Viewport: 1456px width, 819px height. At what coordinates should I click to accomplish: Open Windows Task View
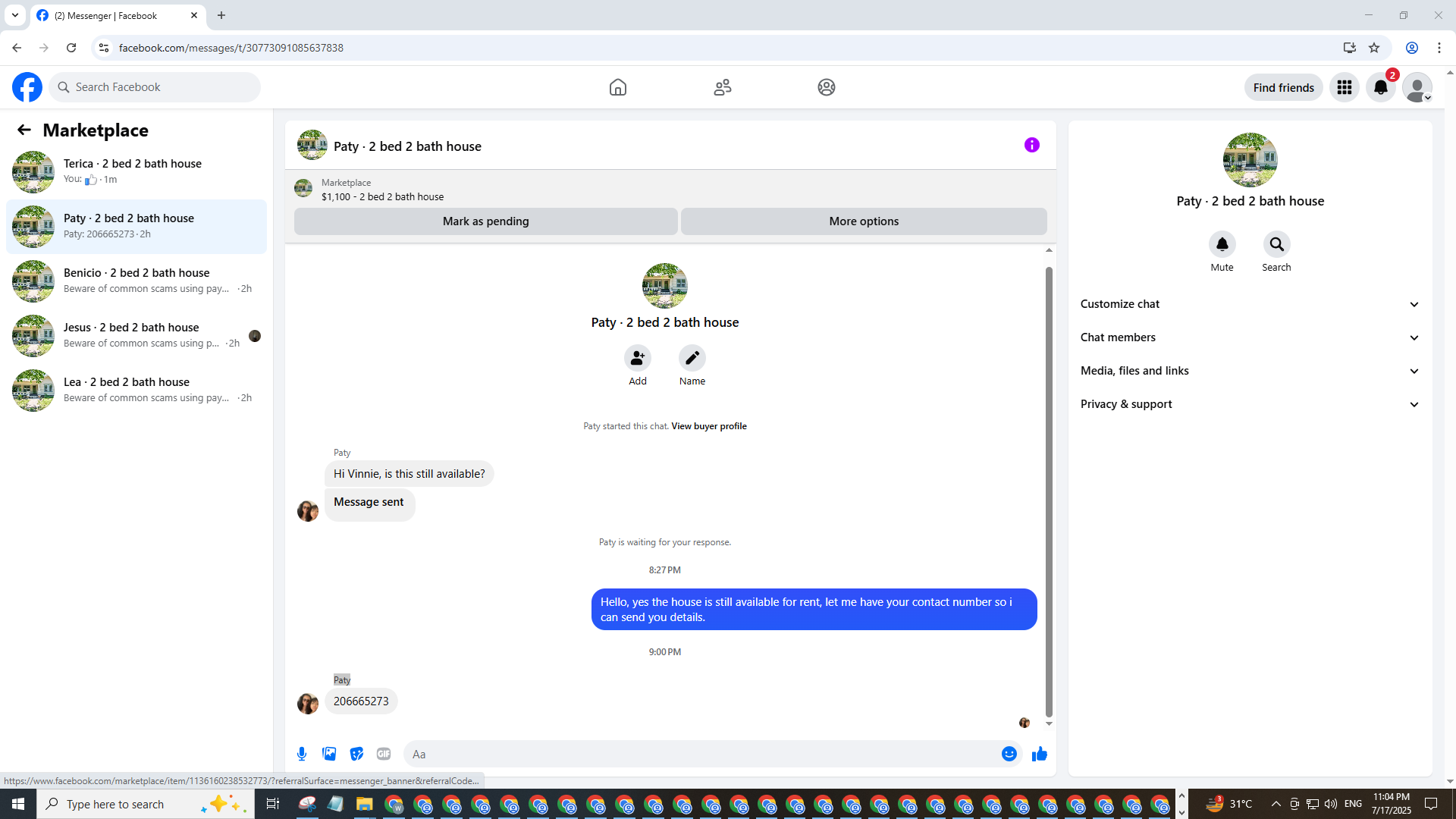(x=273, y=804)
